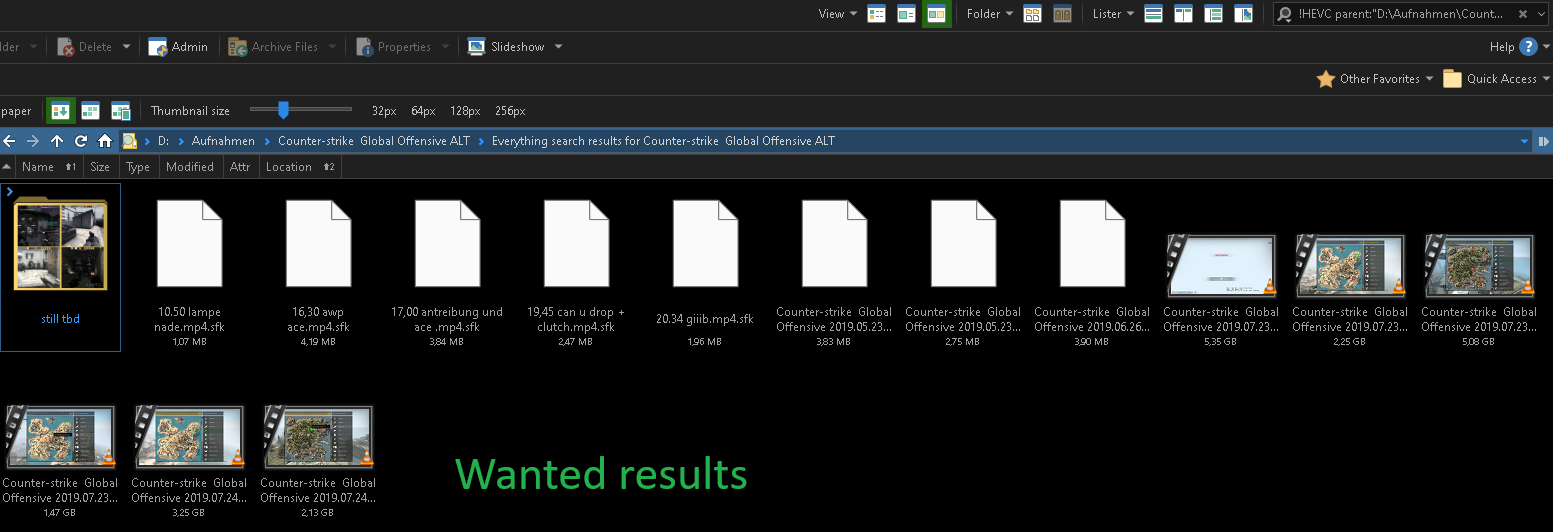
Task: Select the 'still tbd' folder thumbnail
Action: click(60, 266)
